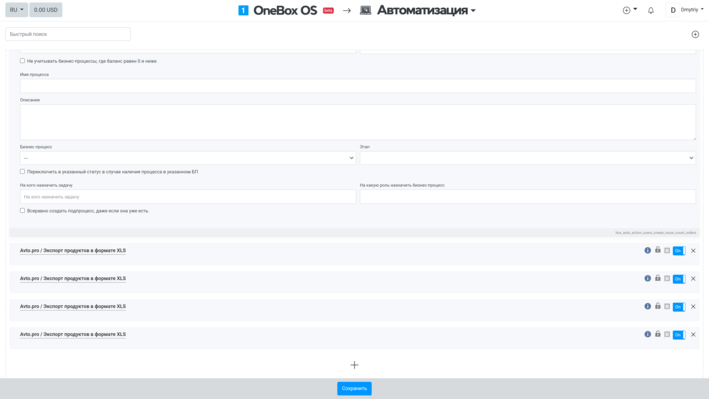Check 'Не учитывать бизнес-процессы' checkbox
This screenshot has height=399, width=709.
pos(22,61)
